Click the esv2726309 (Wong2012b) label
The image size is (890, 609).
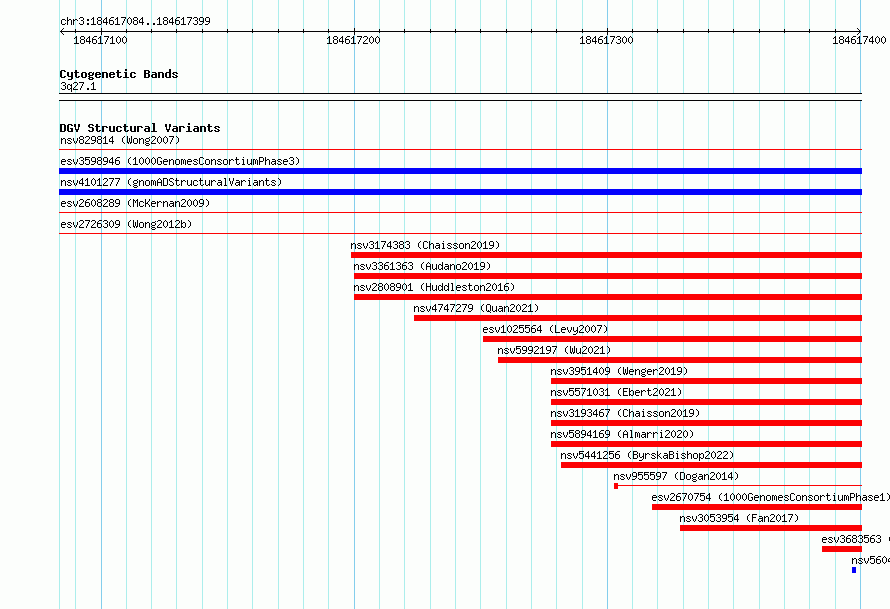coord(126,224)
